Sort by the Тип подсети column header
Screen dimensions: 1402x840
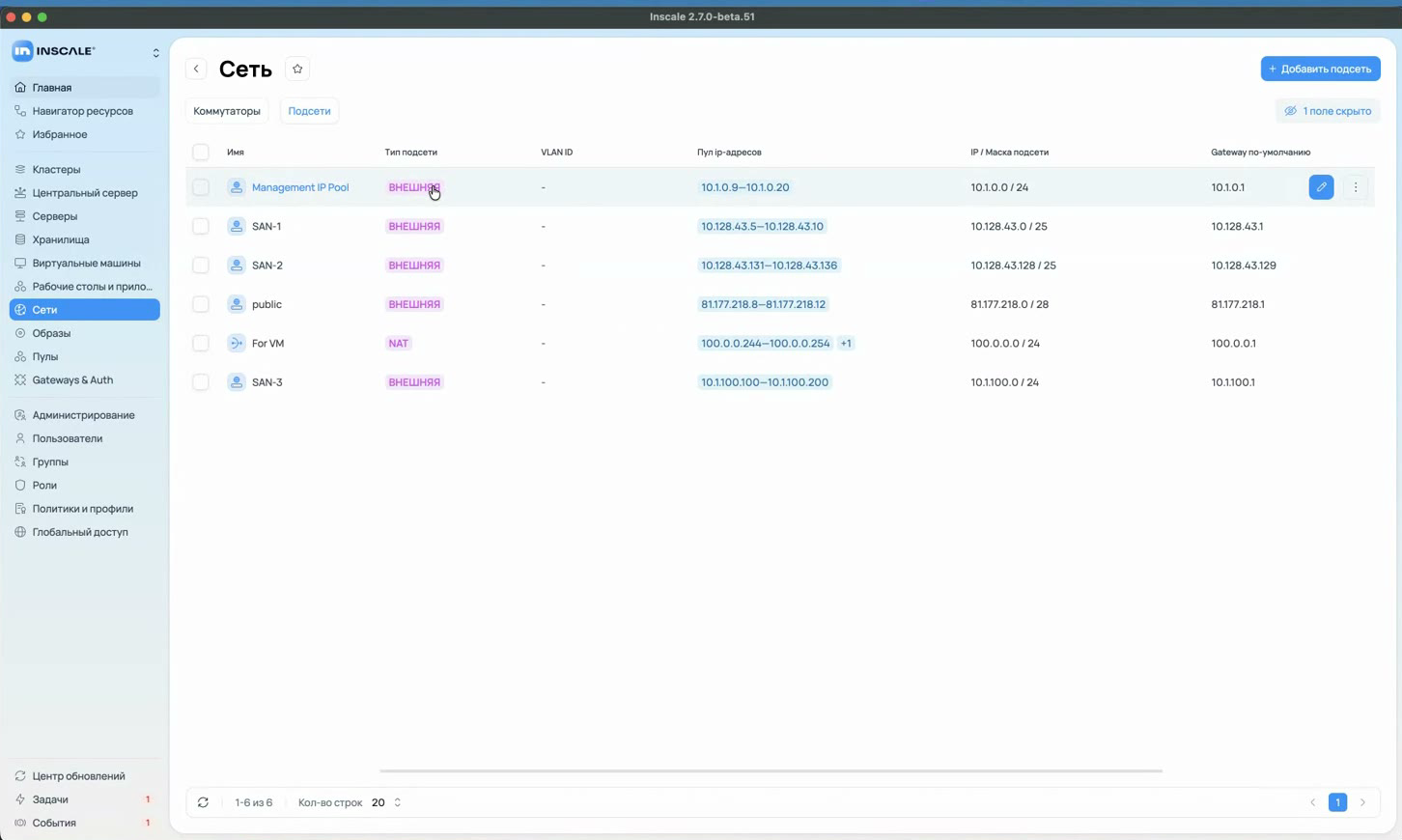(410, 152)
